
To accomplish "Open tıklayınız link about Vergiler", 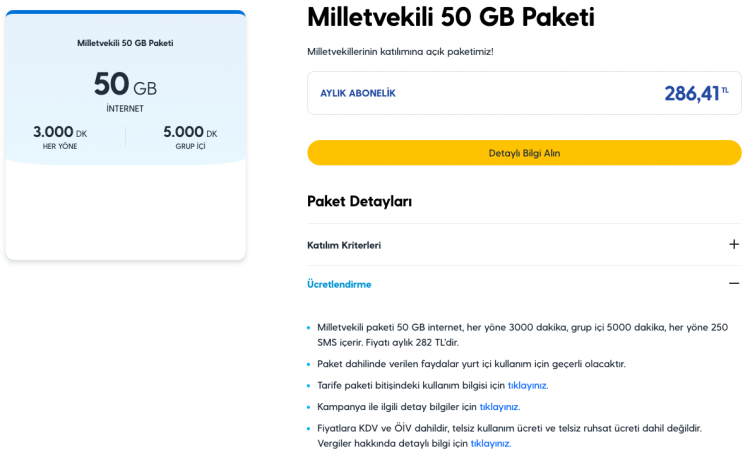I will [490, 443].
